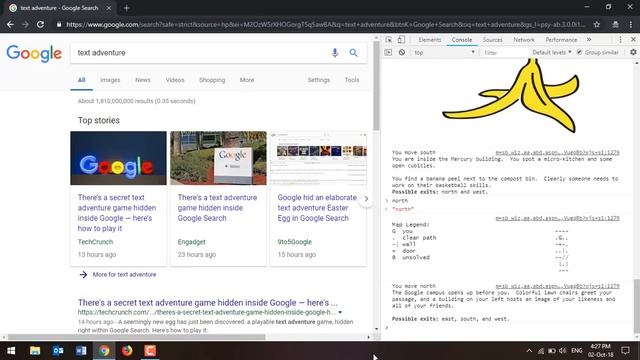Click the voice search microphone icon

coord(335,53)
